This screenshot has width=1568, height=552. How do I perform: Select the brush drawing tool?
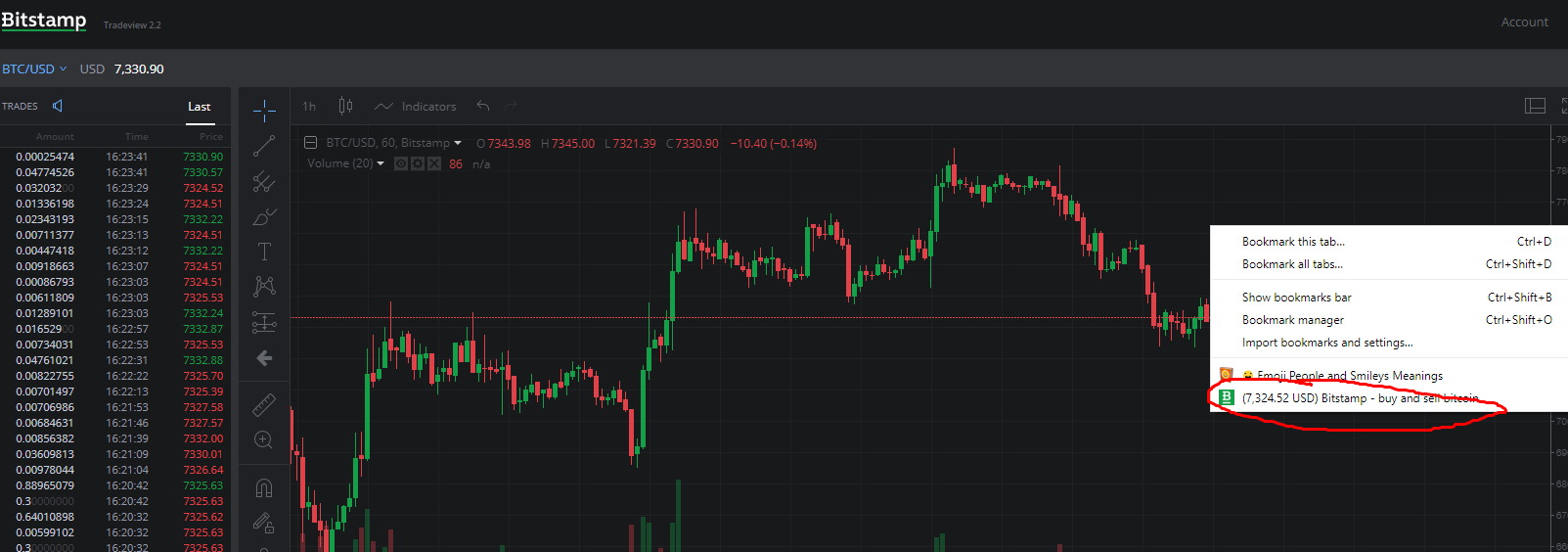coord(264,216)
